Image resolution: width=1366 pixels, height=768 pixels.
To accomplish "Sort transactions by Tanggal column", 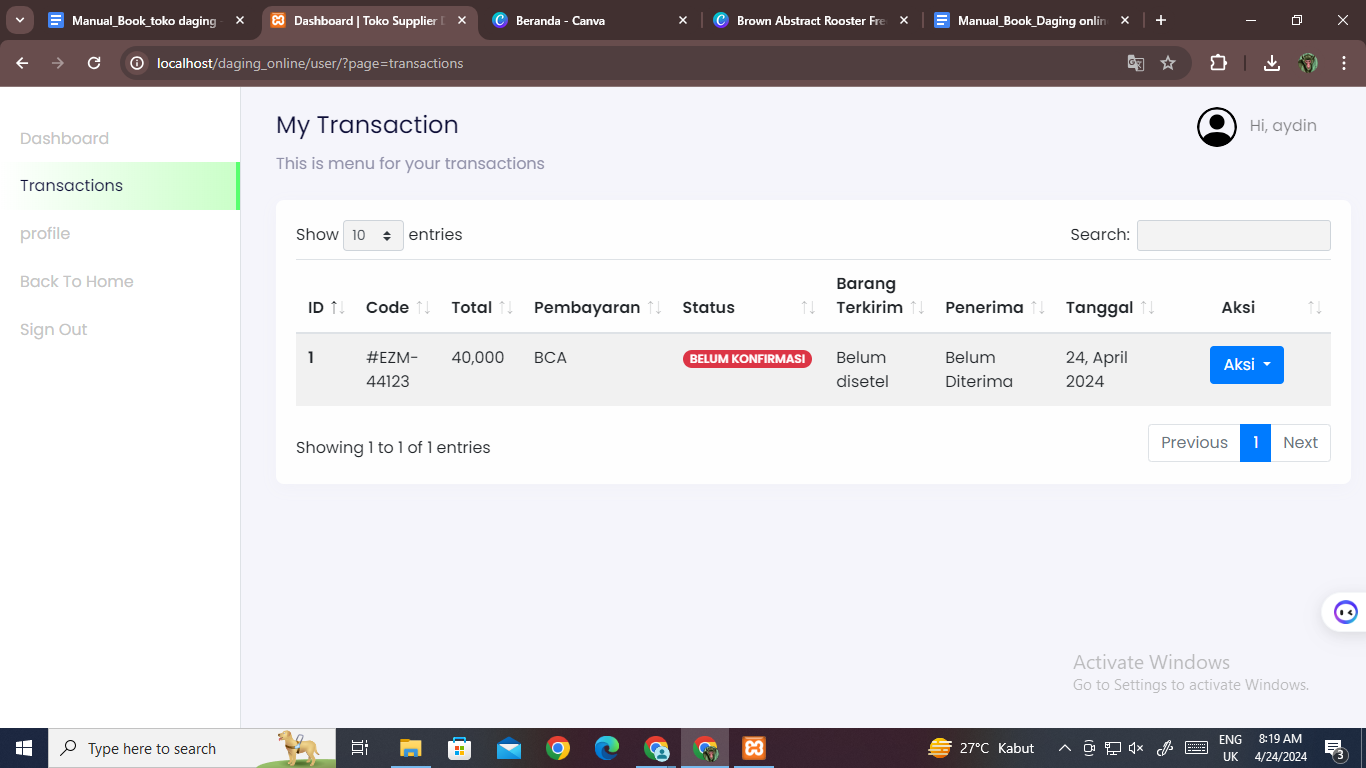I will click(1110, 307).
